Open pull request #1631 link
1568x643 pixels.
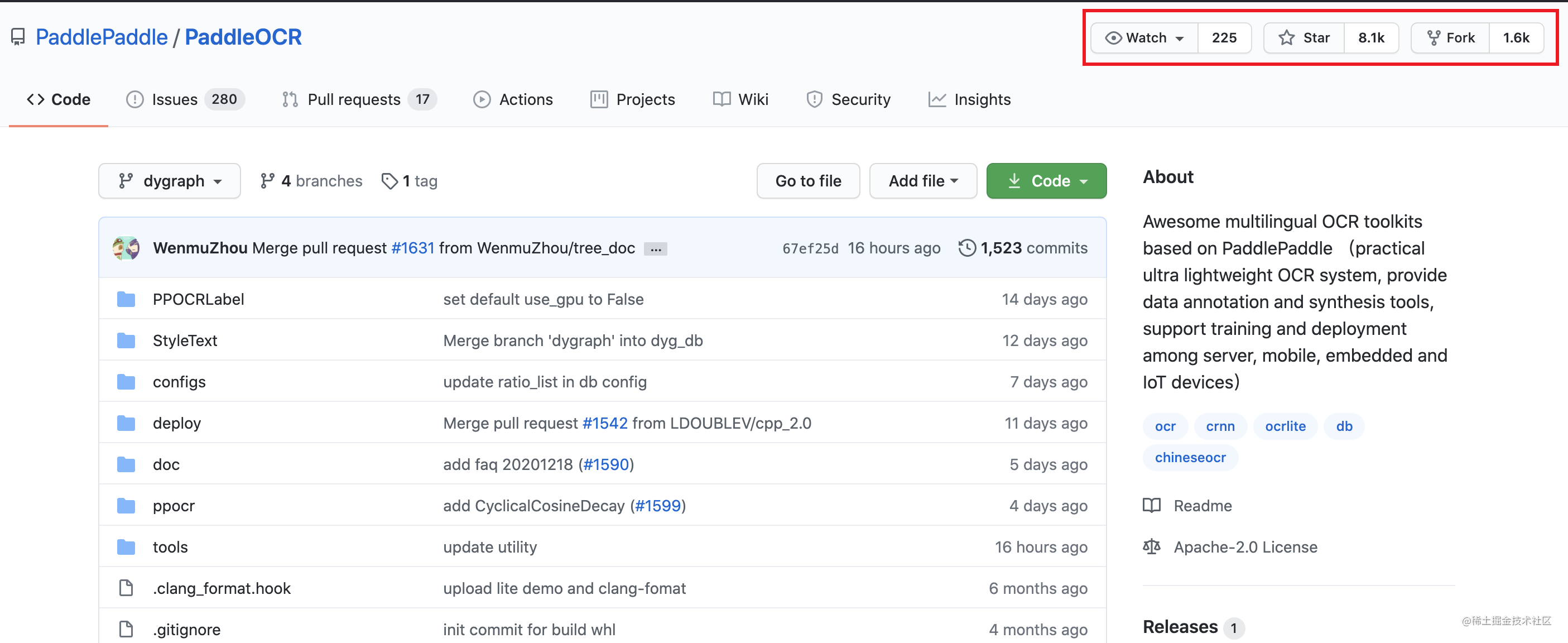413,248
